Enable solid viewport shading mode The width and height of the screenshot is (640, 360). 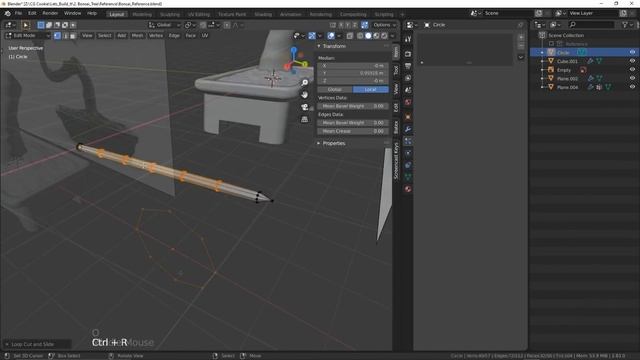[x=368, y=36]
